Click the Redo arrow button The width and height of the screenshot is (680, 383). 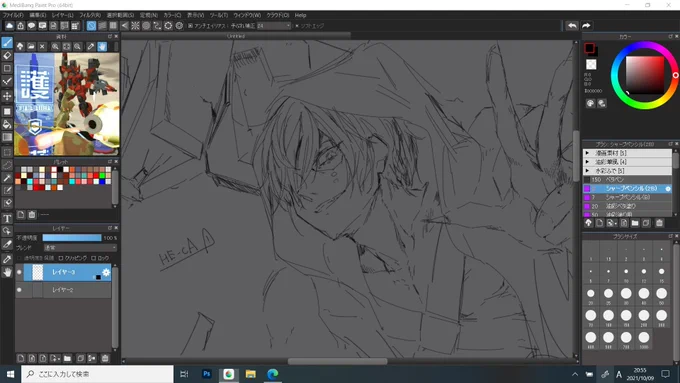click(586, 26)
